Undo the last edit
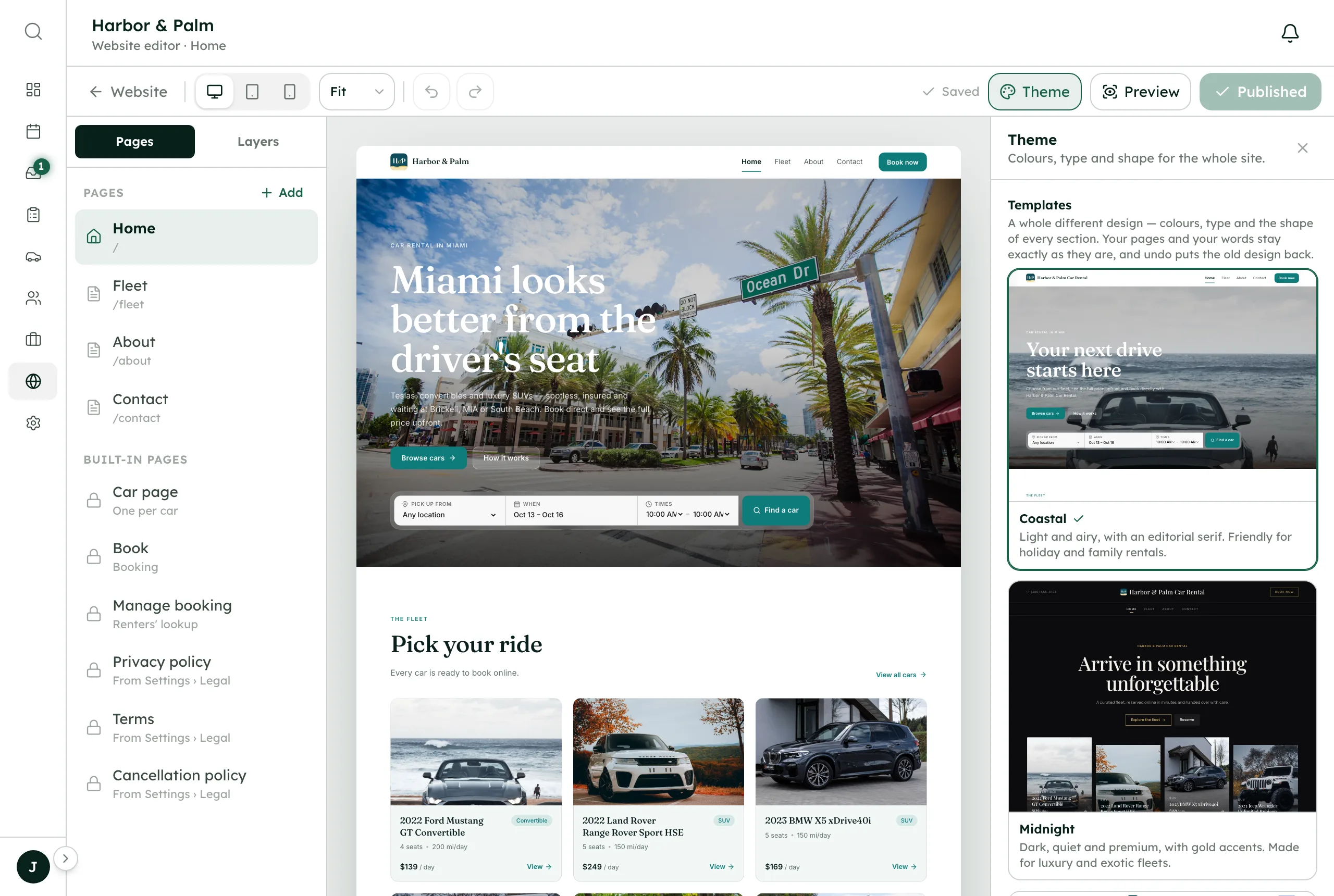 click(431, 92)
